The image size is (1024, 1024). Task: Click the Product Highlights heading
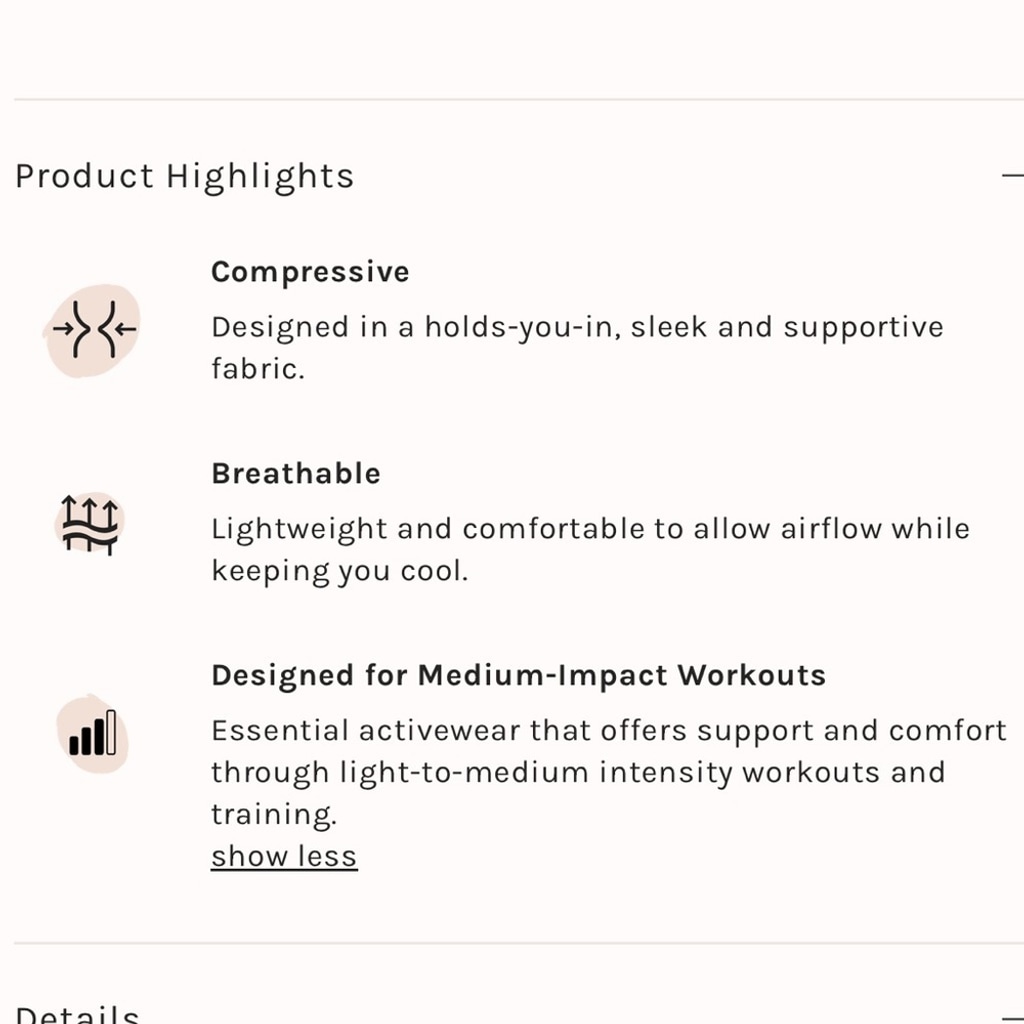184,176
